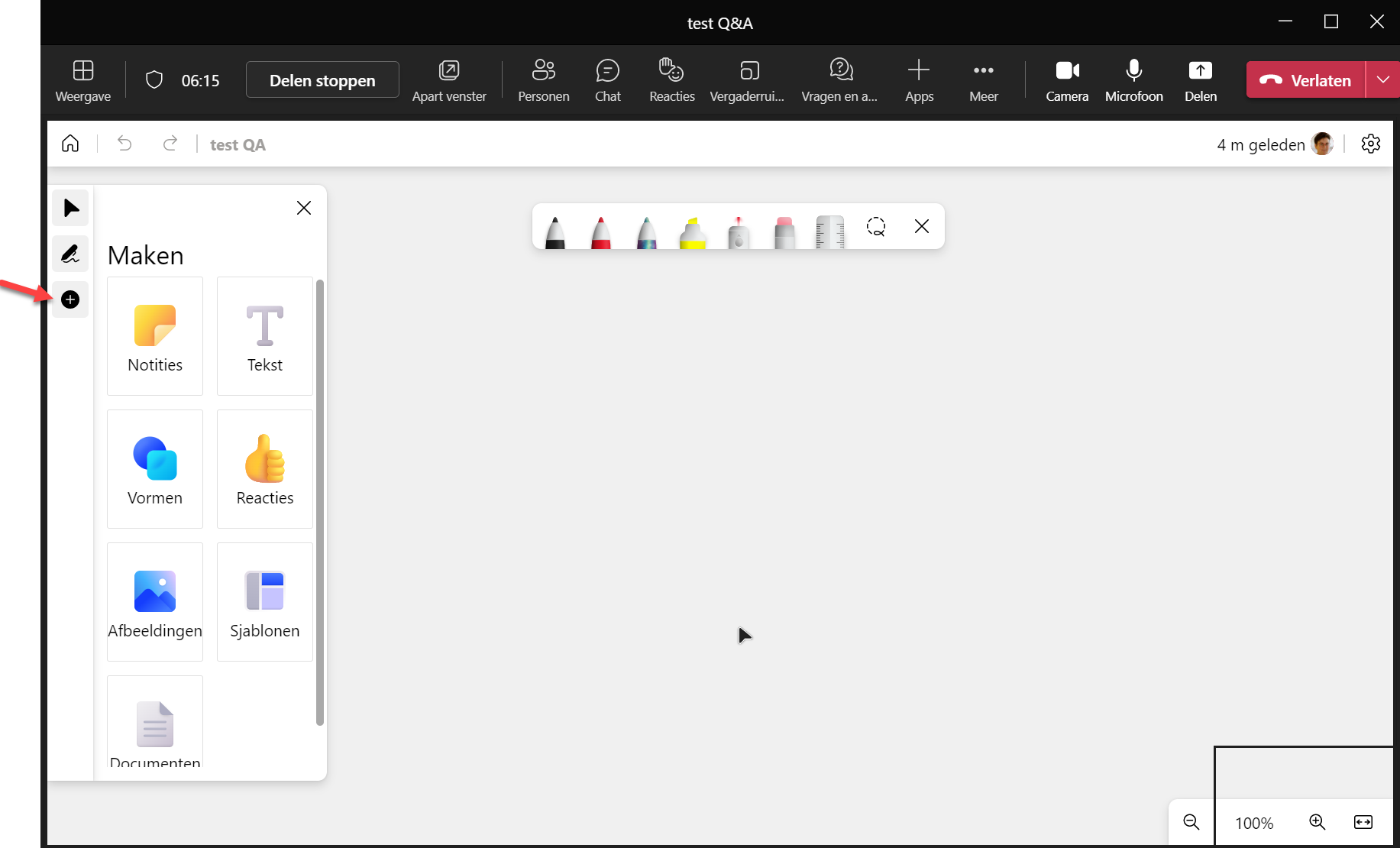
Task: Show the Personen panel
Action: tap(544, 80)
